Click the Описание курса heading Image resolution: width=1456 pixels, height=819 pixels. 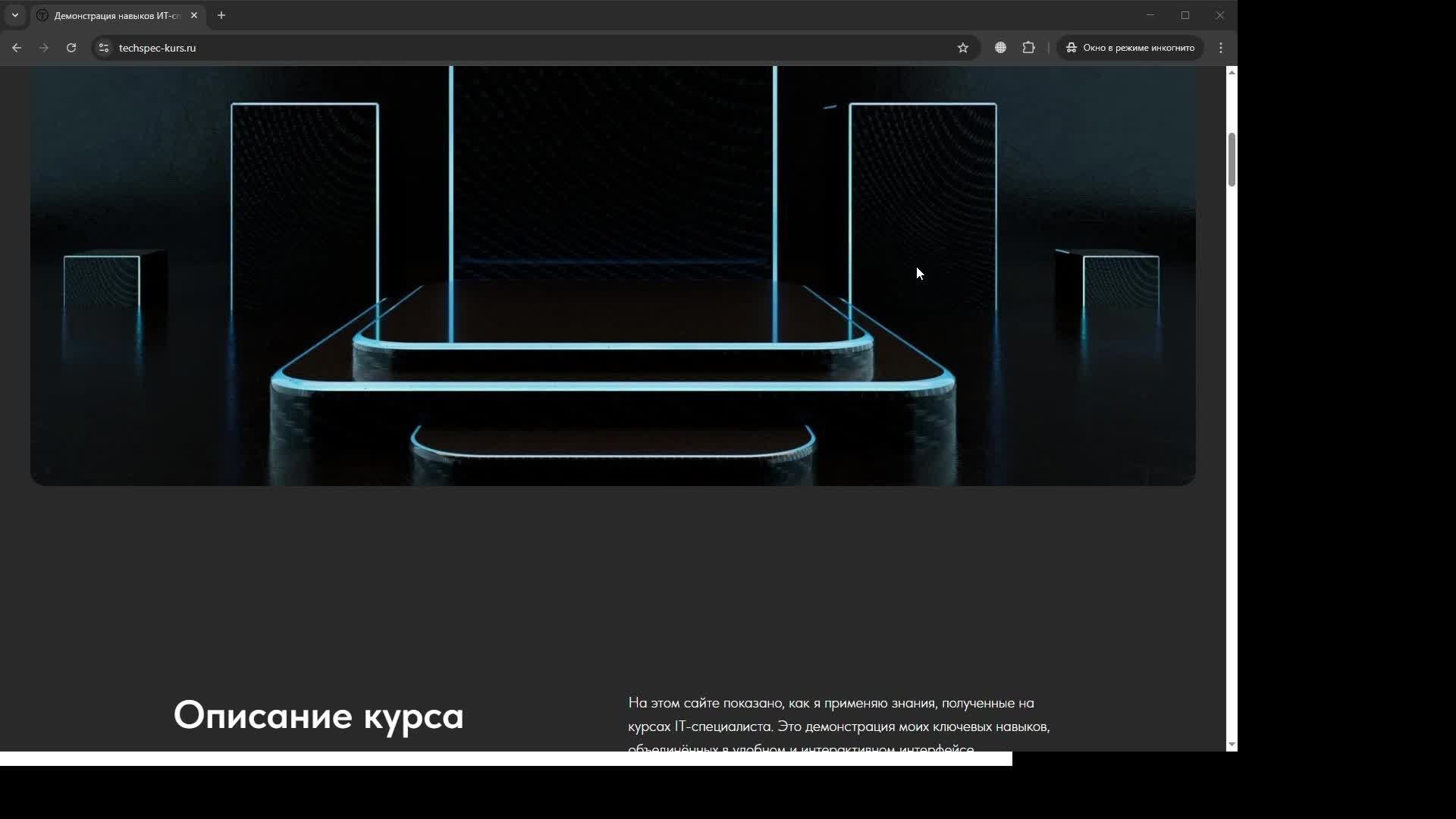pos(318,715)
